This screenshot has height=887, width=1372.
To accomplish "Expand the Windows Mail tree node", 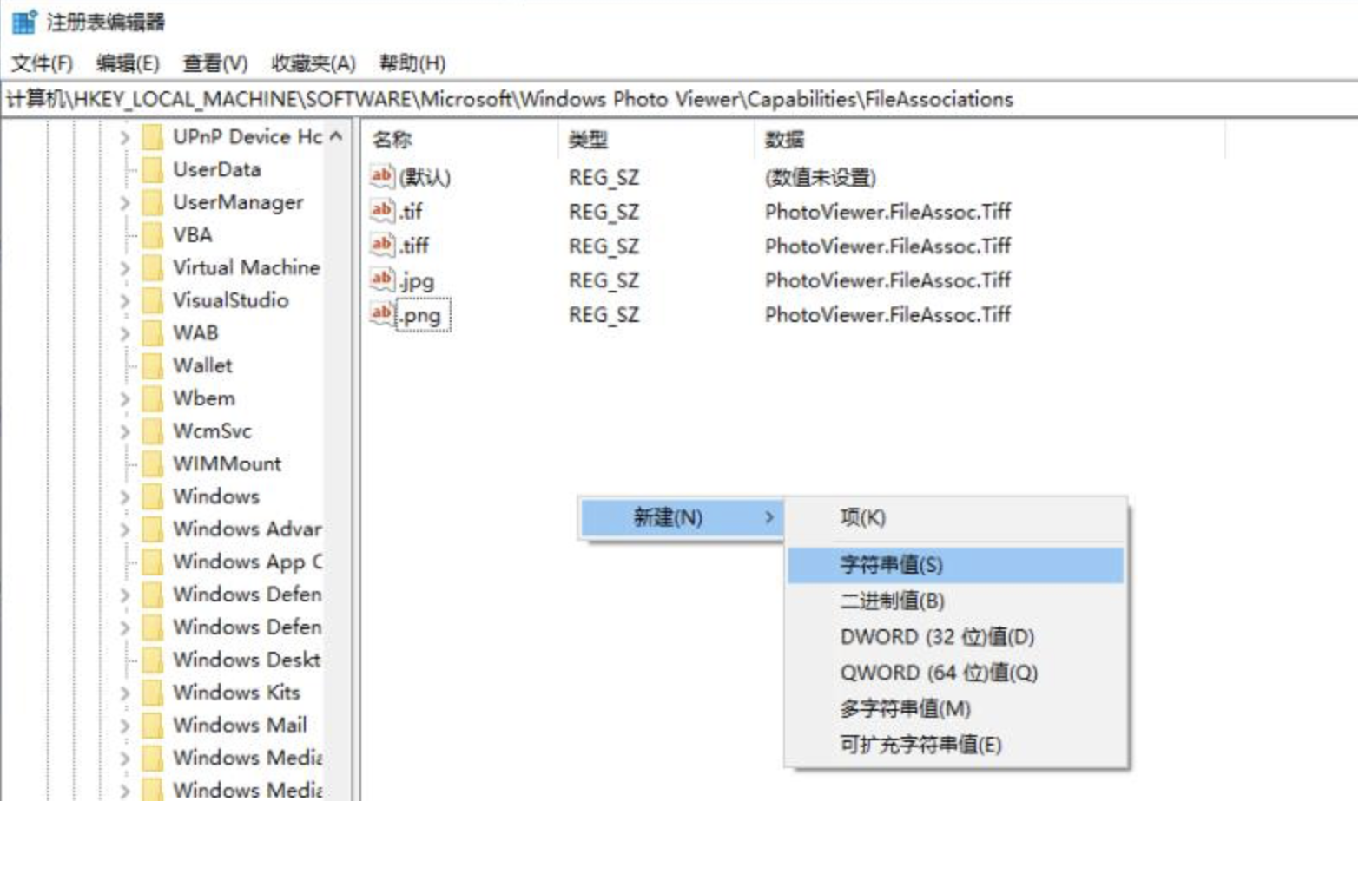I will 125,726.
